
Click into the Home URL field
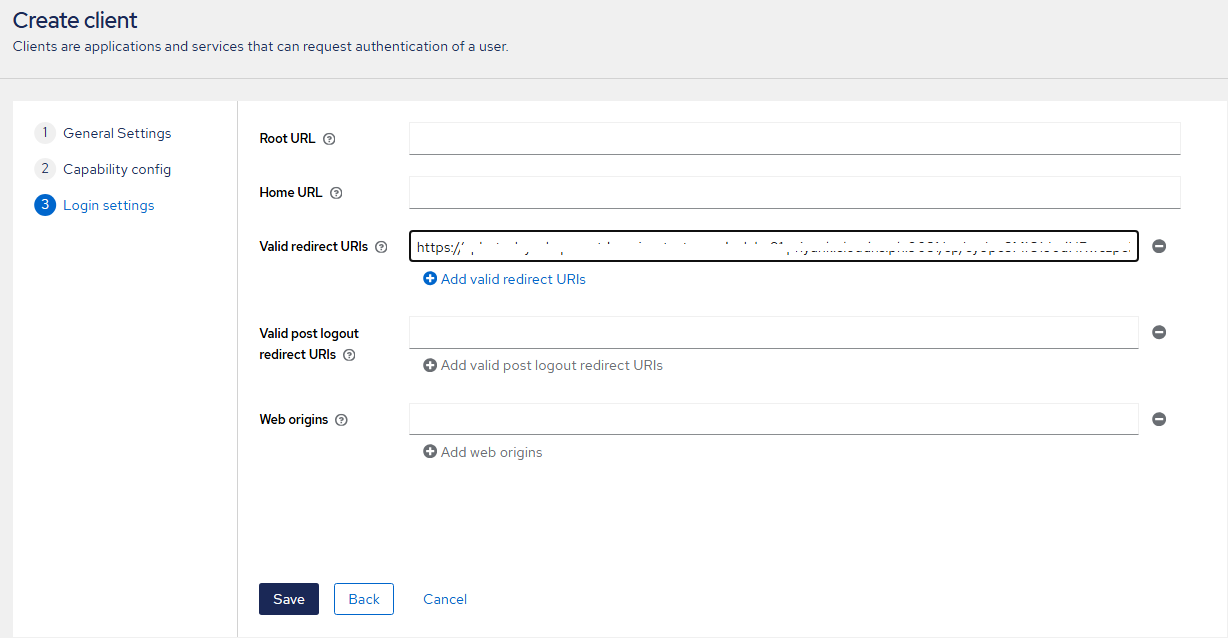(x=794, y=192)
